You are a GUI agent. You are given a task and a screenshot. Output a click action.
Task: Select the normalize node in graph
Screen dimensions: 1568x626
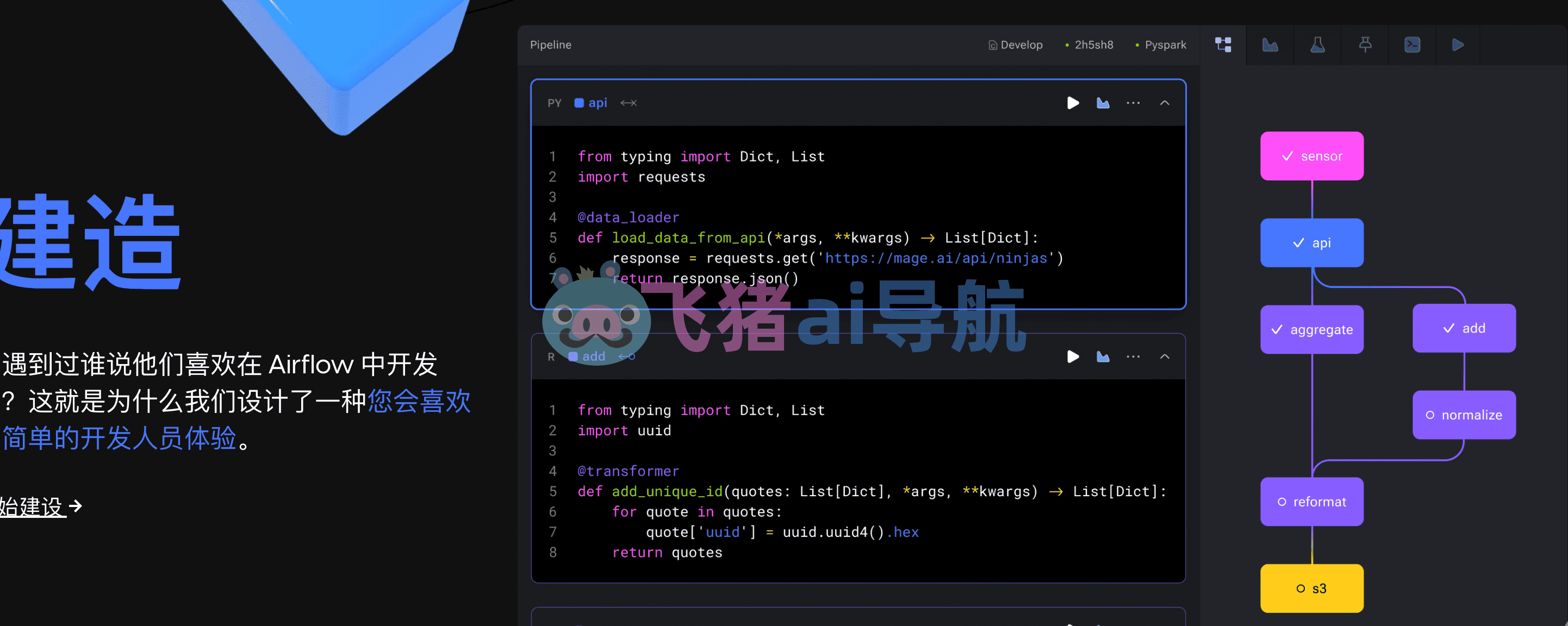(x=1464, y=415)
